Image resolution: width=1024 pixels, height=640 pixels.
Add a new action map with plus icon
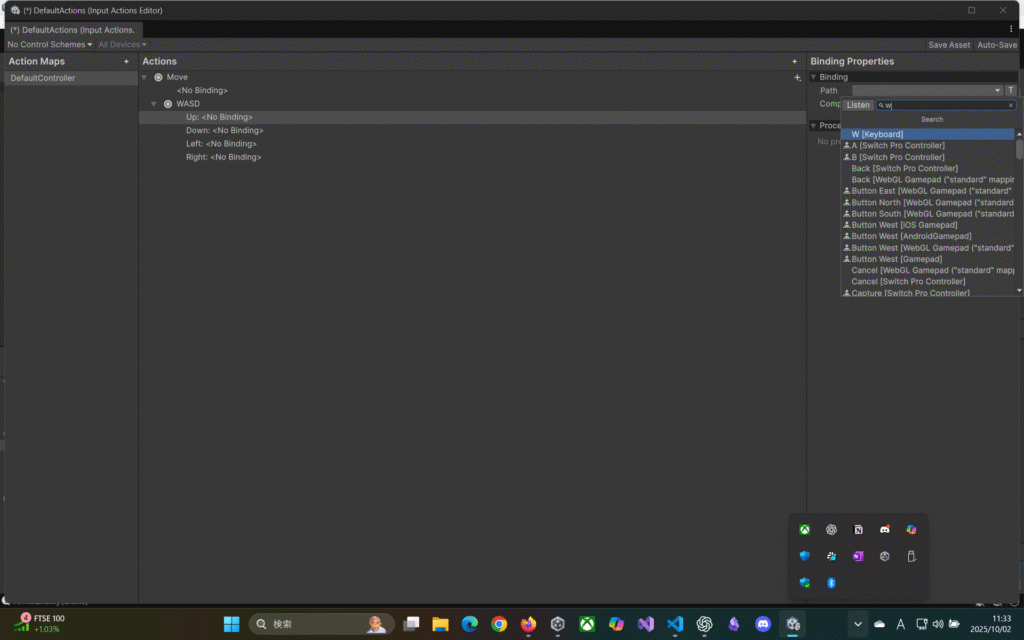126,62
